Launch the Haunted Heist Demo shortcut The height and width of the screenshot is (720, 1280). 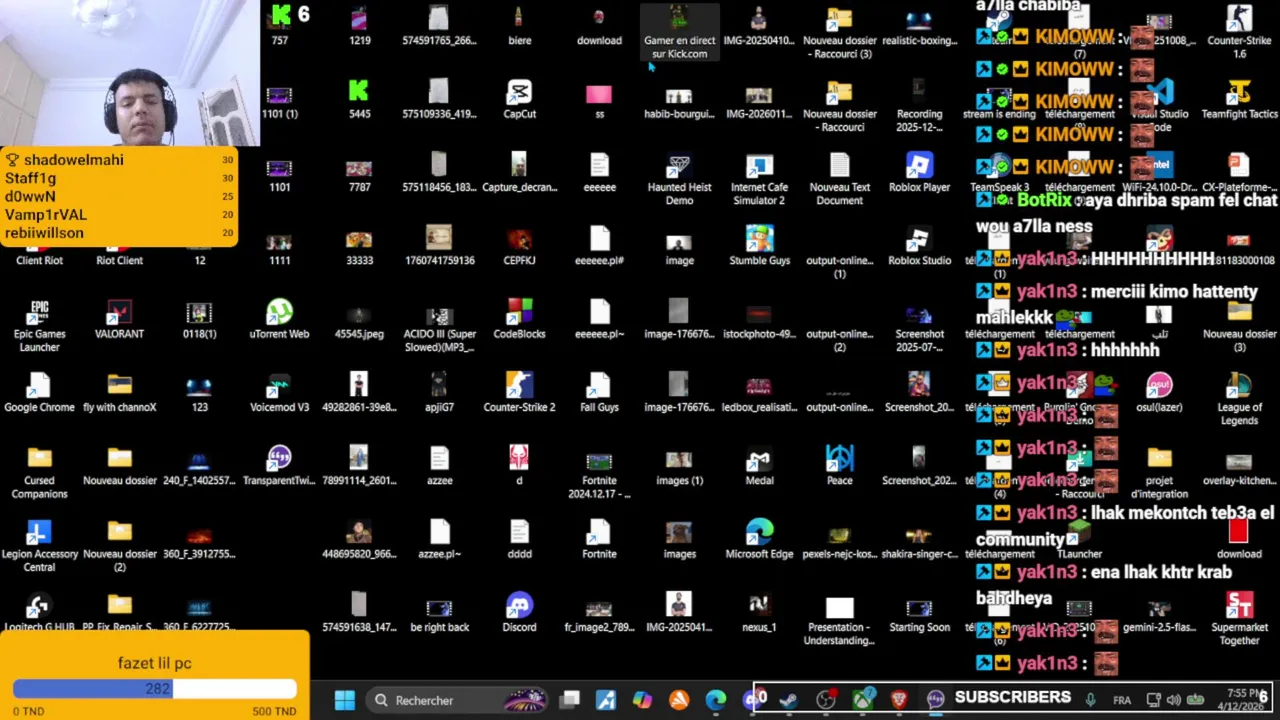click(x=679, y=180)
